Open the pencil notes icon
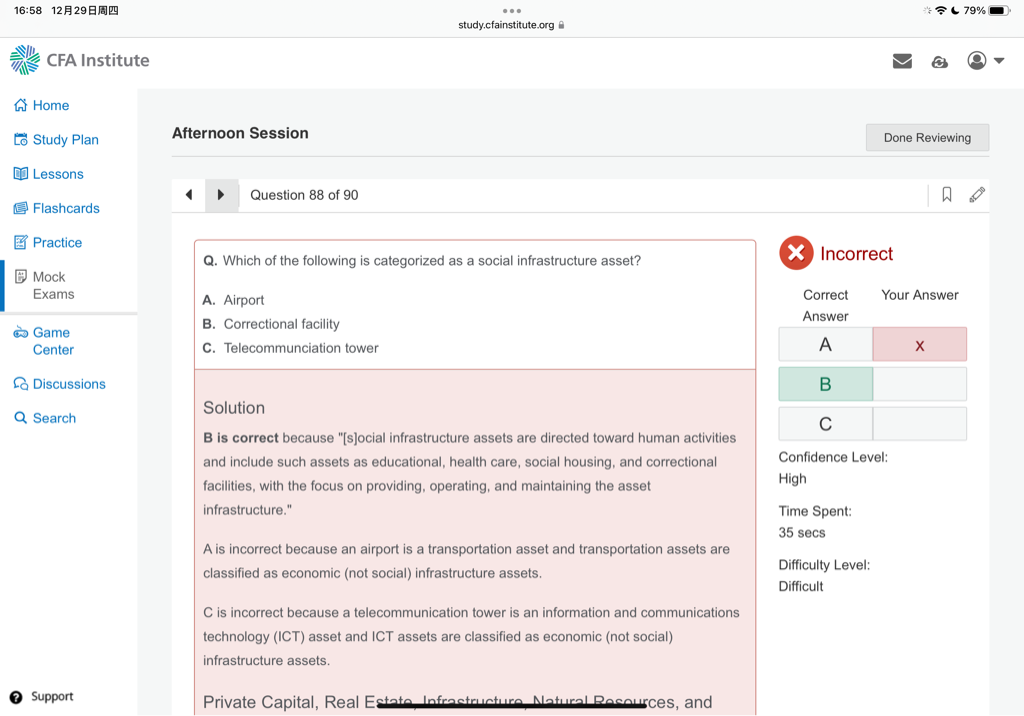The height and width of the screenshot is (716, 1024). pos(977,195)
